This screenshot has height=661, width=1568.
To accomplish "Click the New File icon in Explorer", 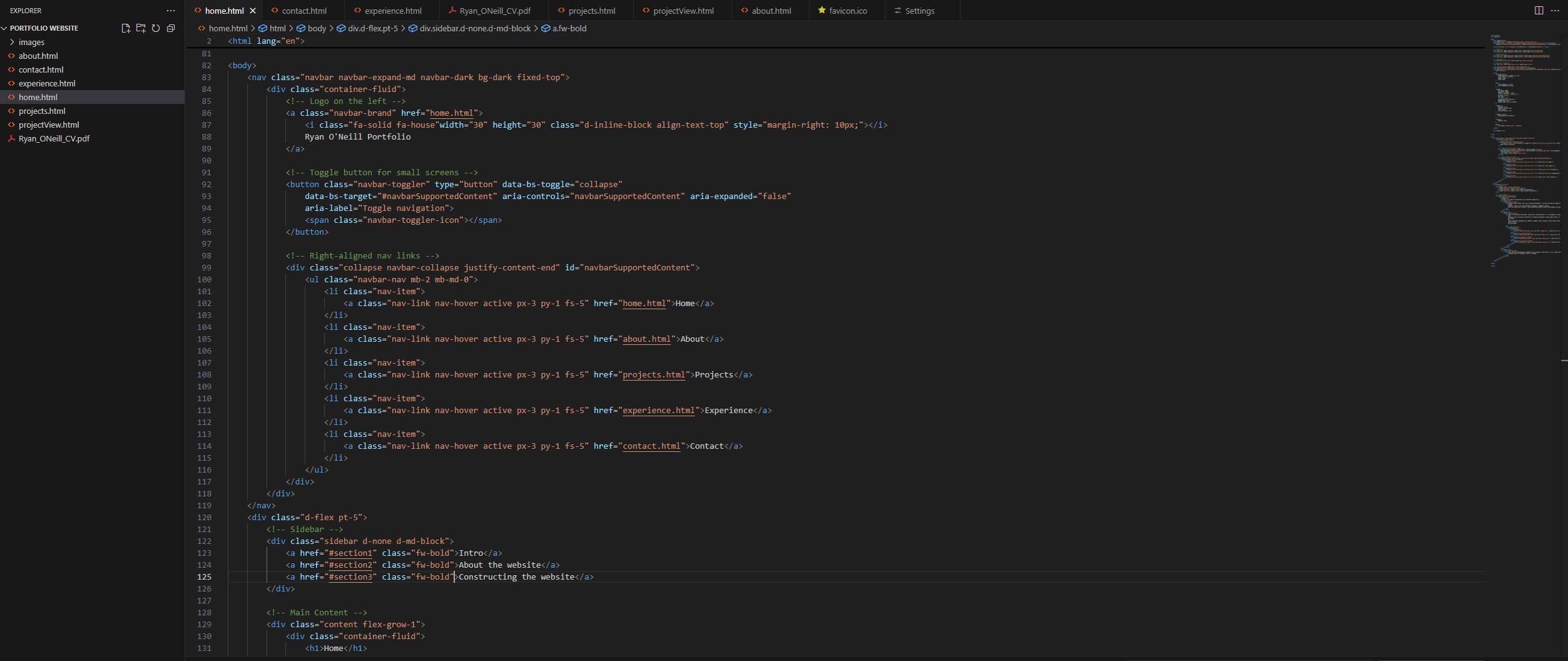I will pos(126,28).
